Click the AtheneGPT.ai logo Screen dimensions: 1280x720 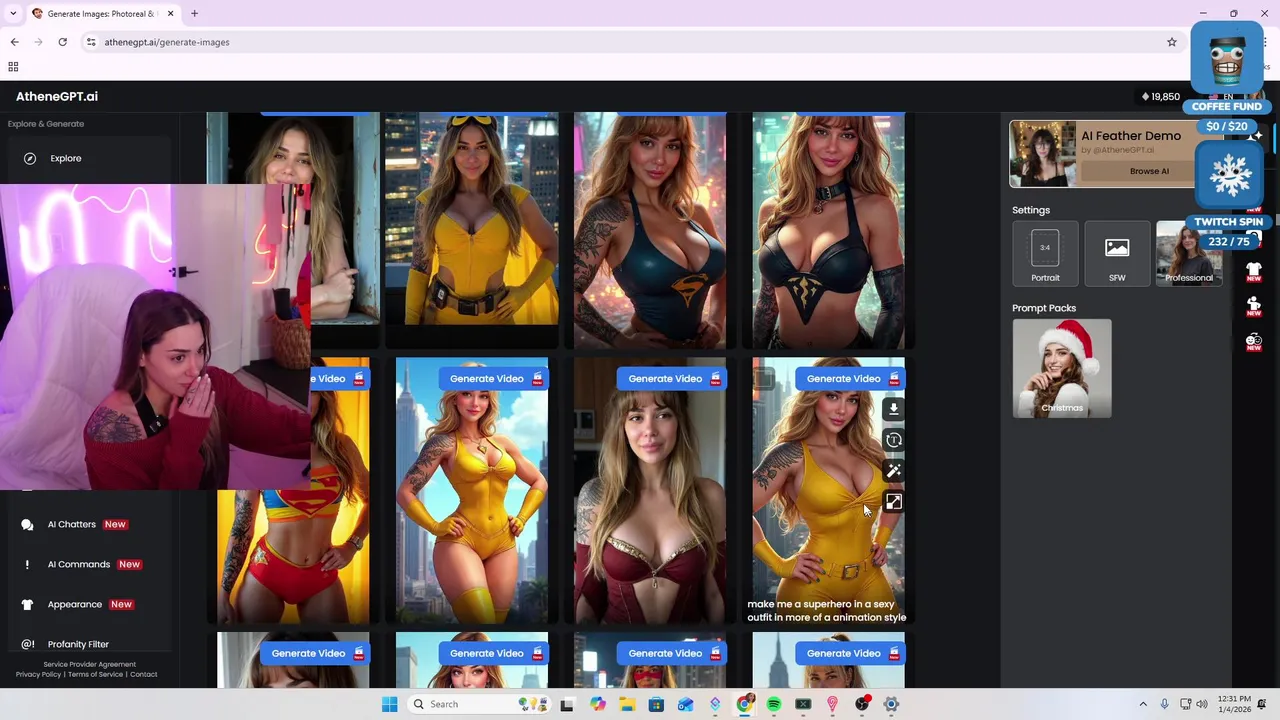coord(57,96)
